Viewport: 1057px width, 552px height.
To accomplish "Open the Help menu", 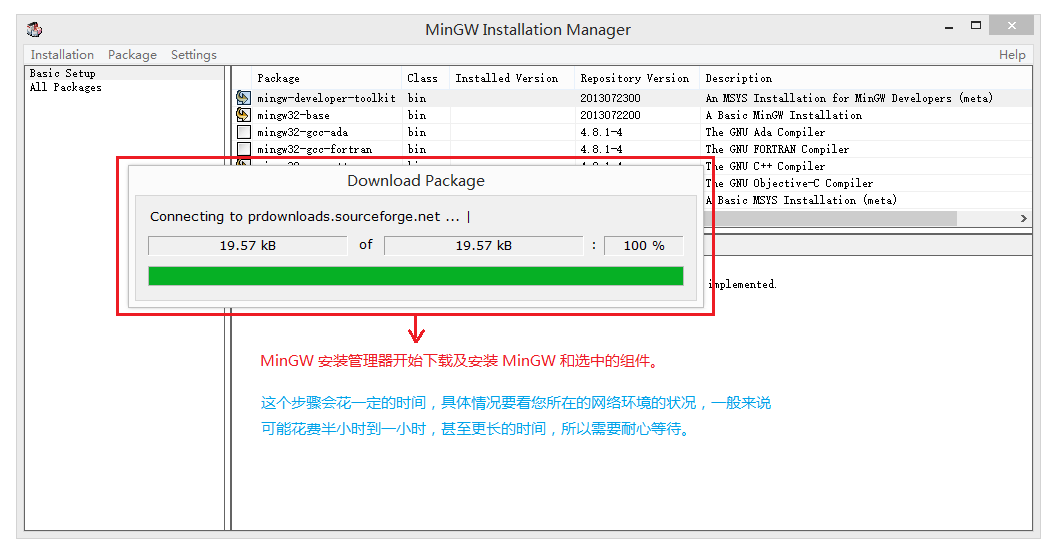I will (1012, 55).
